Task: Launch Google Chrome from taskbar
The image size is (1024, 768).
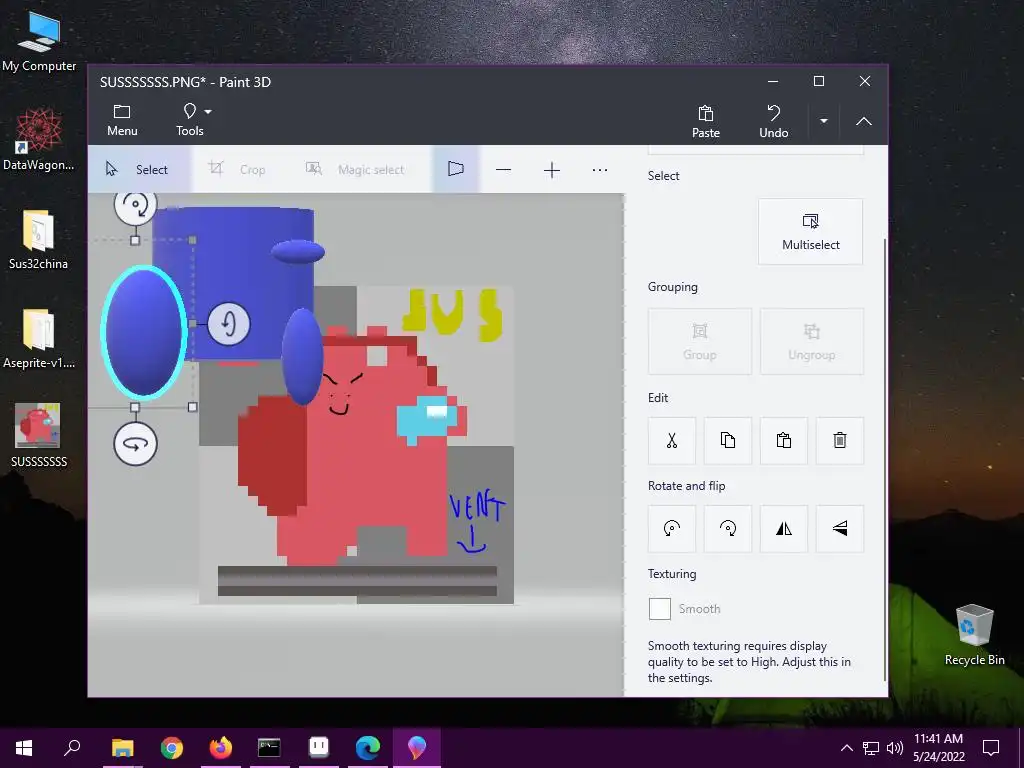Action: point(172,747)
